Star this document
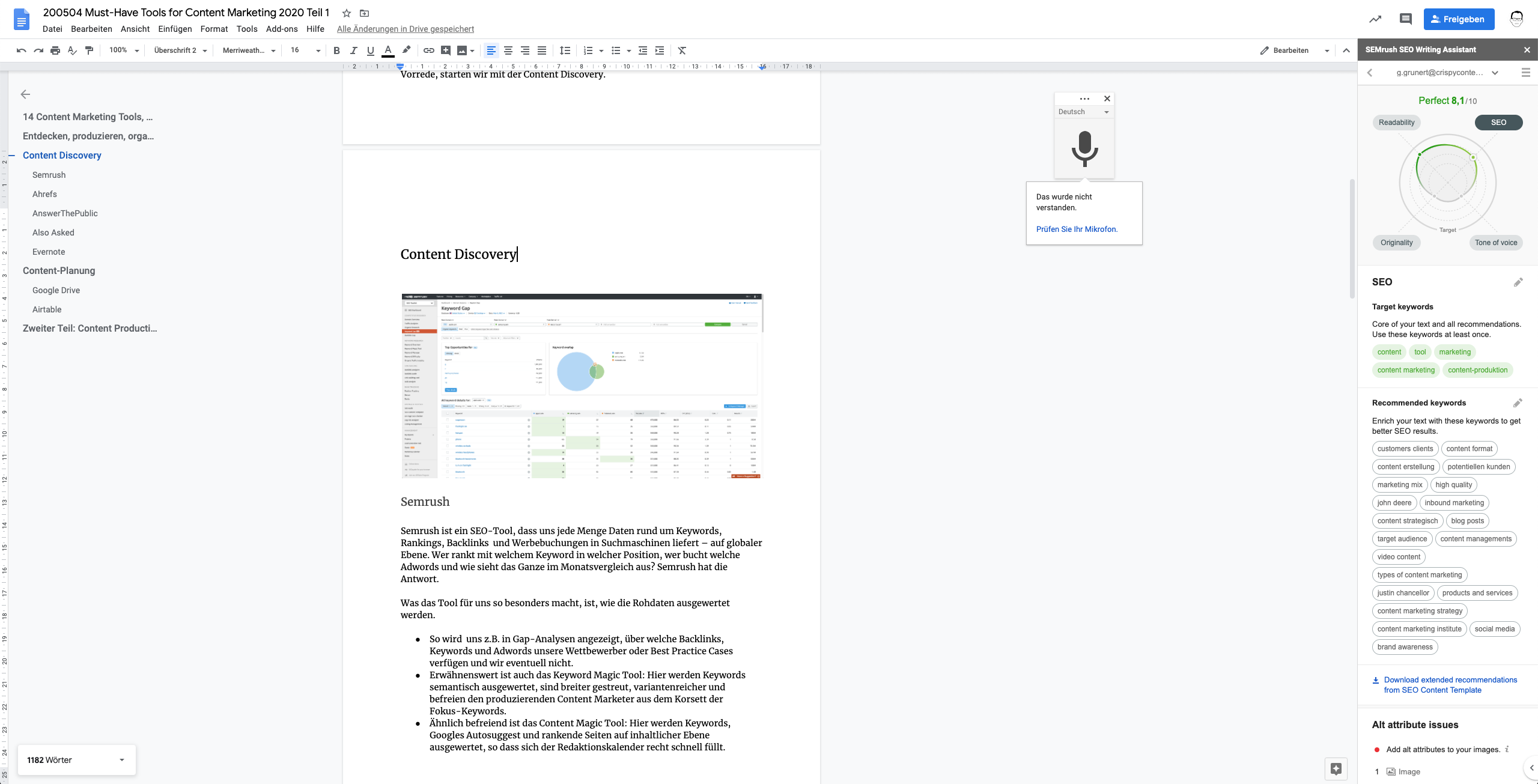Viewport: 1538px width, 784px height. pos(347,13)
